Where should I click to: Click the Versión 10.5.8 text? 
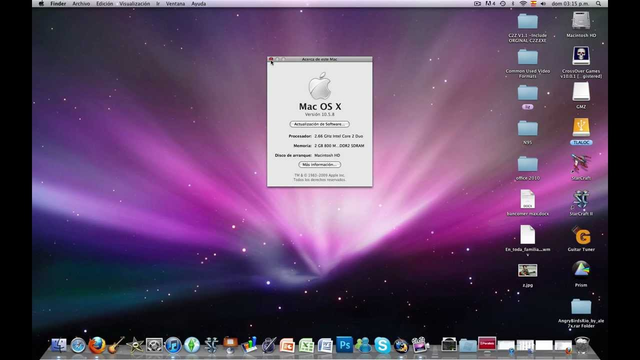(x=320, y=115)
